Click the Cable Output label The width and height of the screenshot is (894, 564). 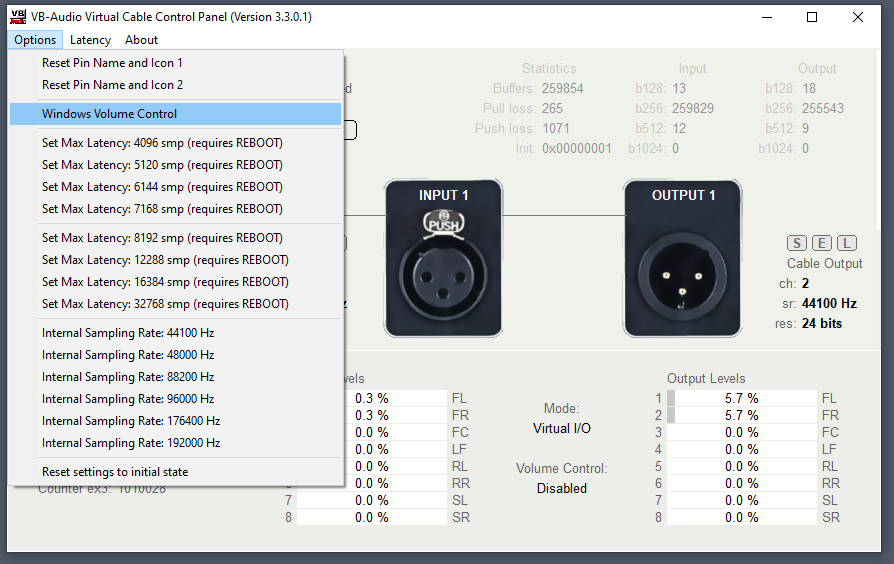coord(824,263)
